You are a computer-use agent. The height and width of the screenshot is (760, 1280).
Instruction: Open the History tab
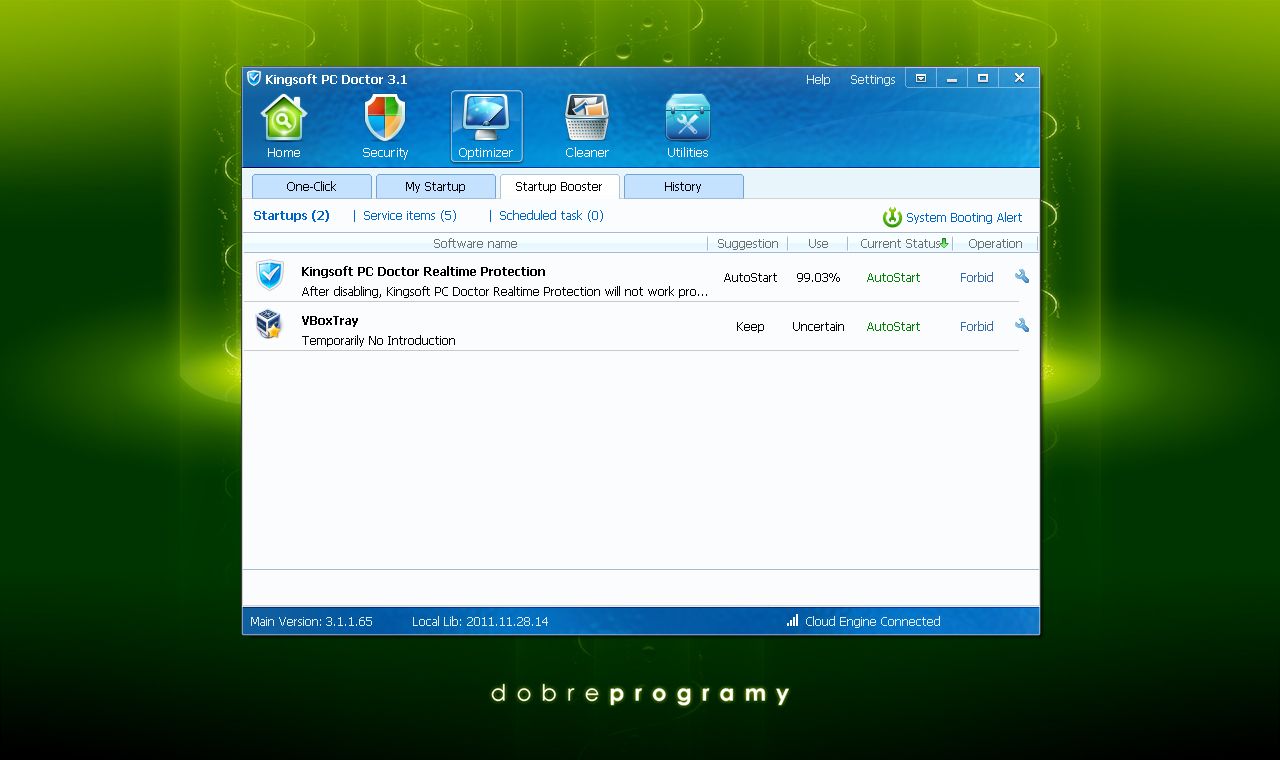[x=683, y=186]
